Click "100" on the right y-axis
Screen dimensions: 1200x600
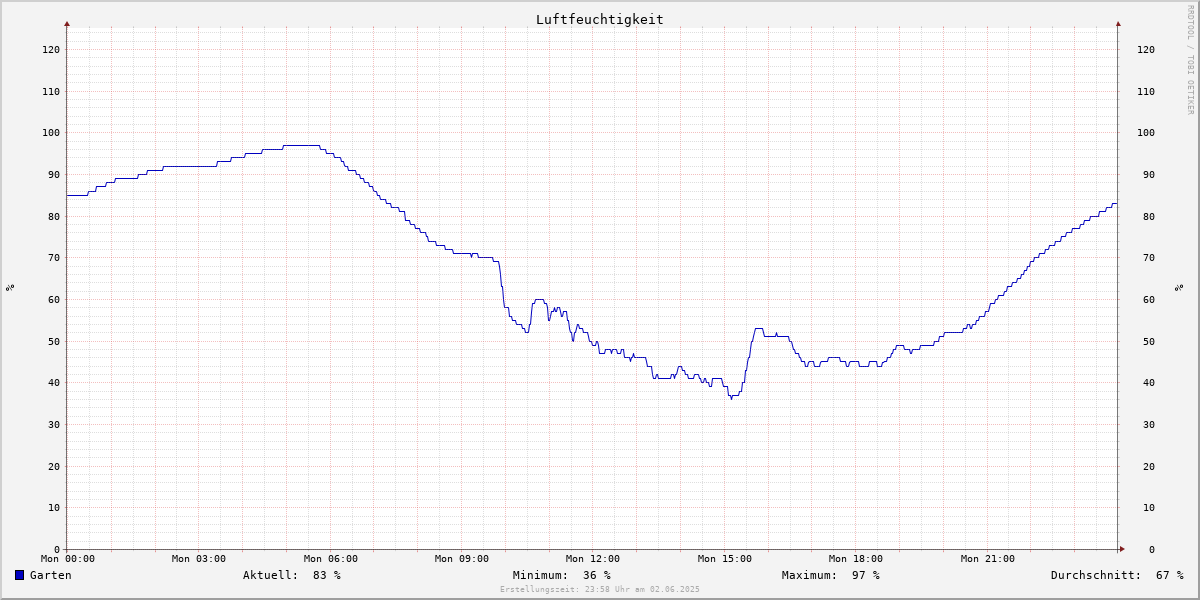pyautogui.click(x=1146, y=132)
